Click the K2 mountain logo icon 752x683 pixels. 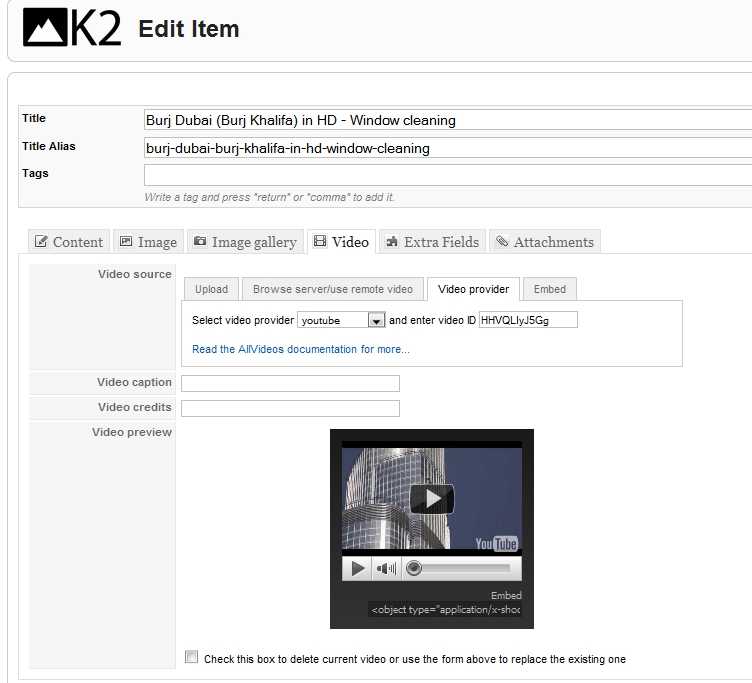click(45, 27)
